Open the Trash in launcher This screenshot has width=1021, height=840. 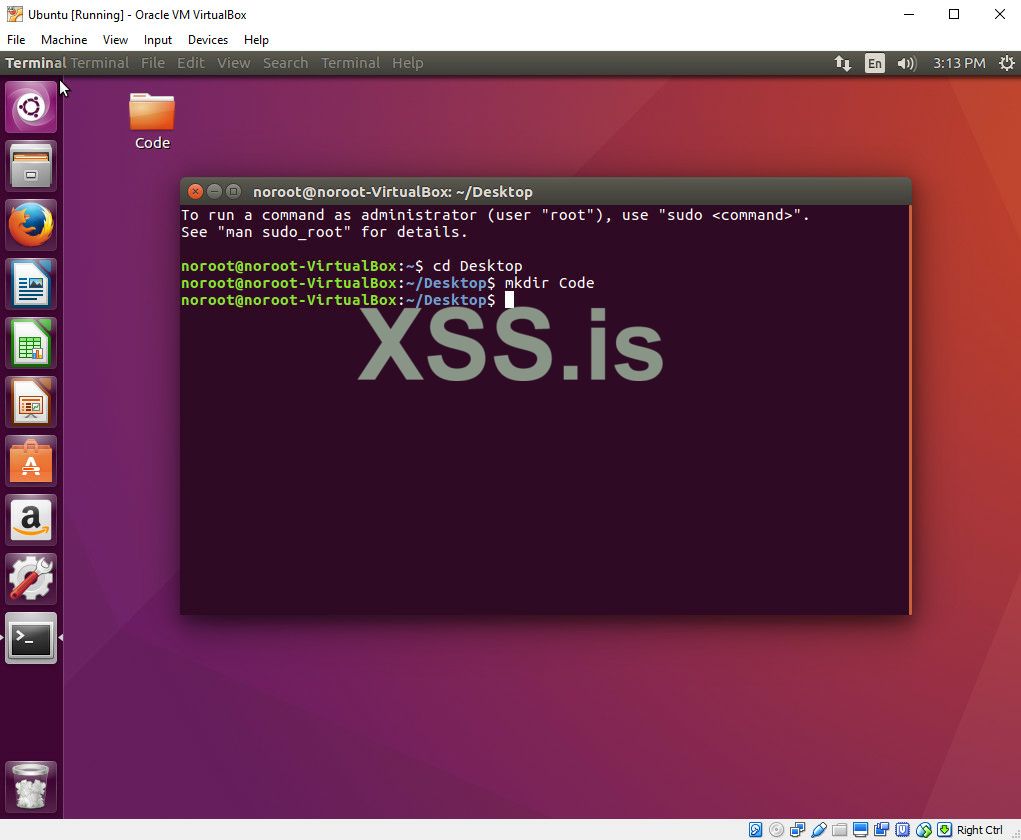click(31, 787)
